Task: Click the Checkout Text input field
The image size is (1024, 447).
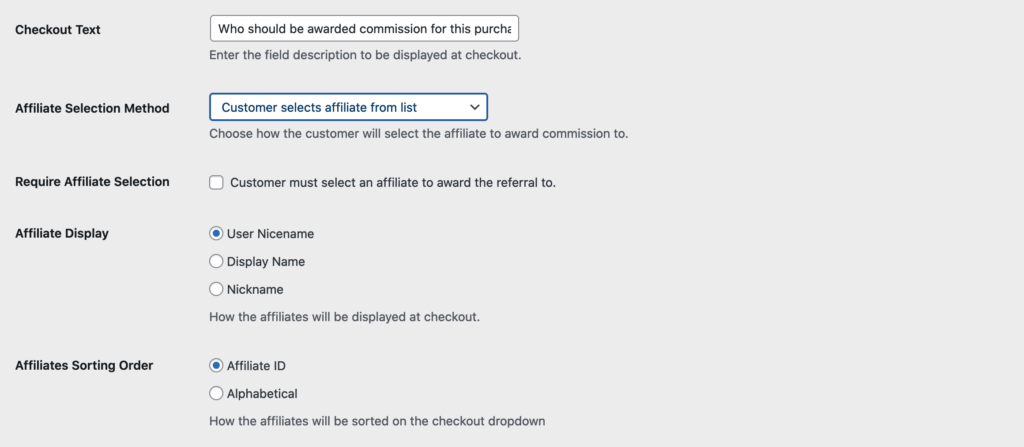Action: tap(364, 29)
